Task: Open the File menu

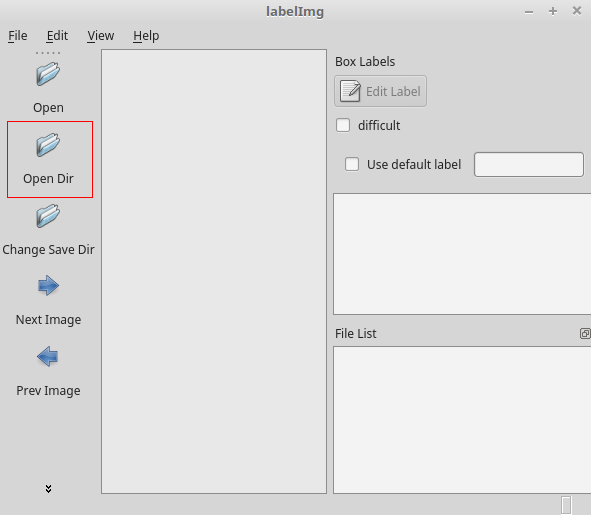Action: 17,36
